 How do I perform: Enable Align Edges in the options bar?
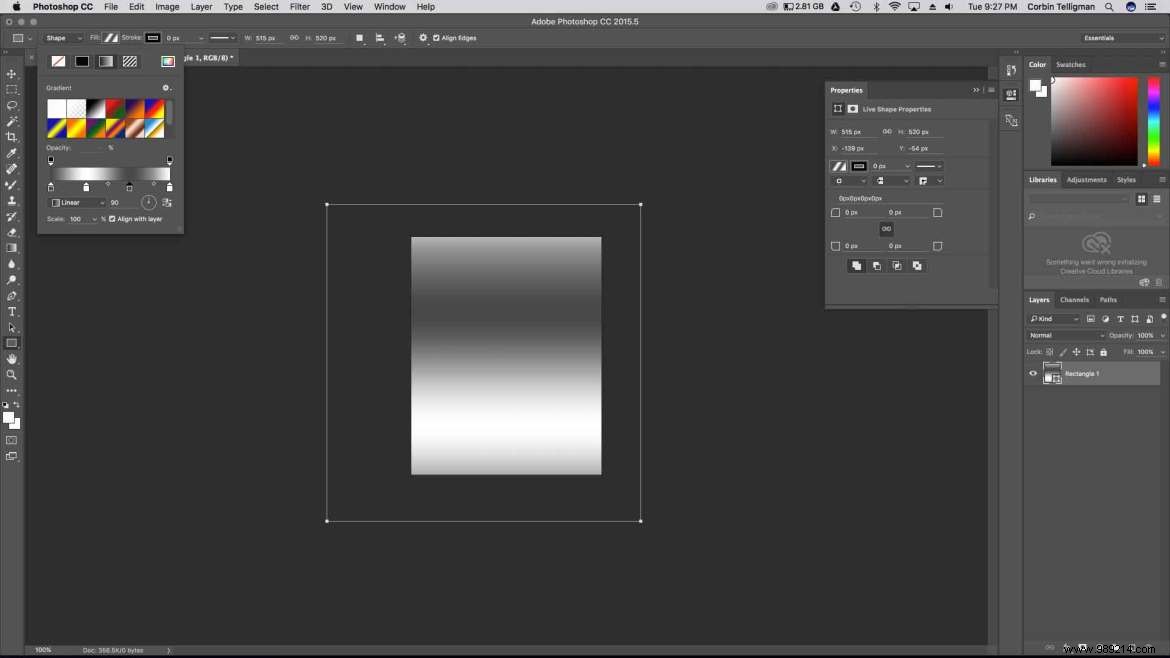[x=436, y=38]
